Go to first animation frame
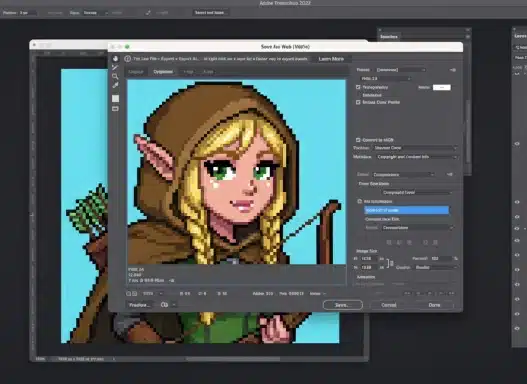The height and width of the screenshot is (384, 527). pos(408,294)
